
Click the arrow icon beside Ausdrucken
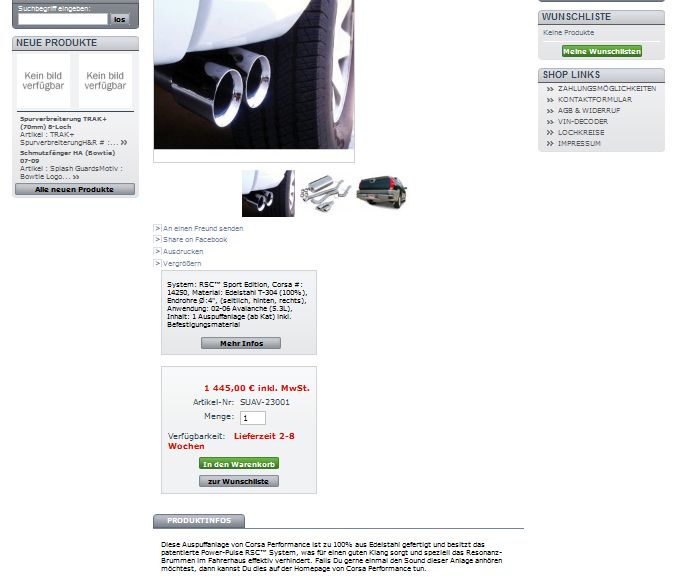pos(158,251)
